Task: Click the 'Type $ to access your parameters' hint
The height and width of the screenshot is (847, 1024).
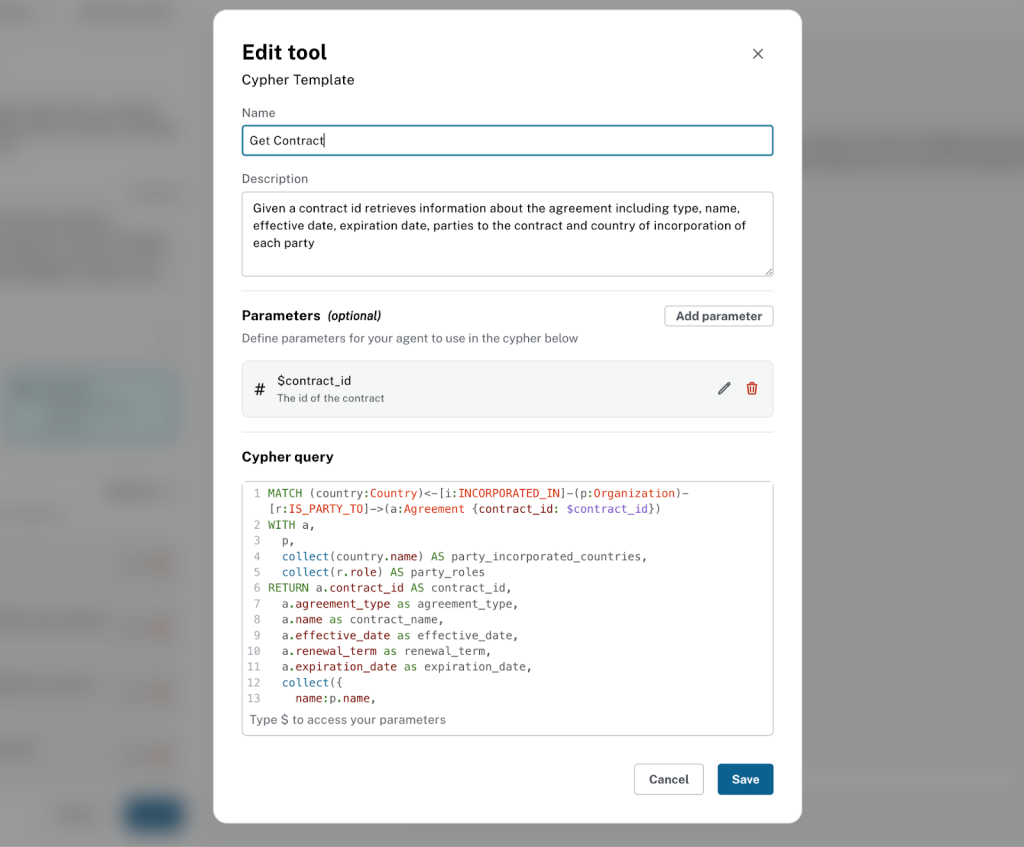Action: 347,720
